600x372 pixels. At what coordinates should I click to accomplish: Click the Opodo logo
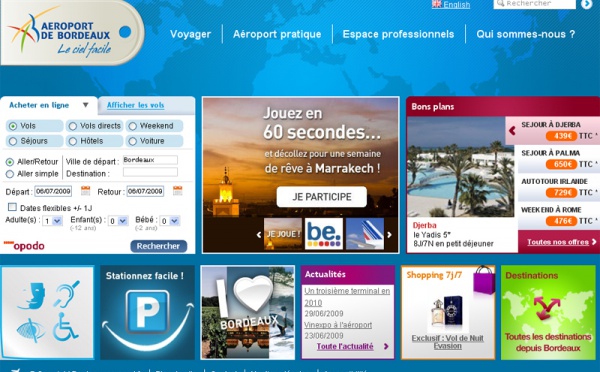click(x=24, y=246)
